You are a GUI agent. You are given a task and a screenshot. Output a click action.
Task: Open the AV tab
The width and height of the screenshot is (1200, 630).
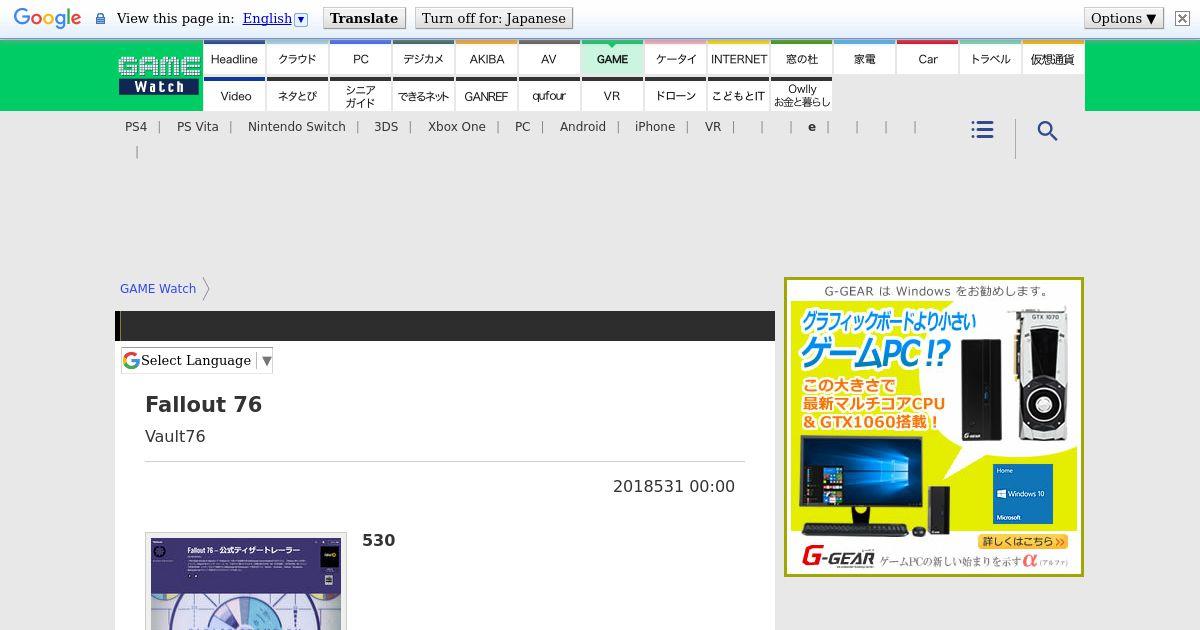pos(549,58)
